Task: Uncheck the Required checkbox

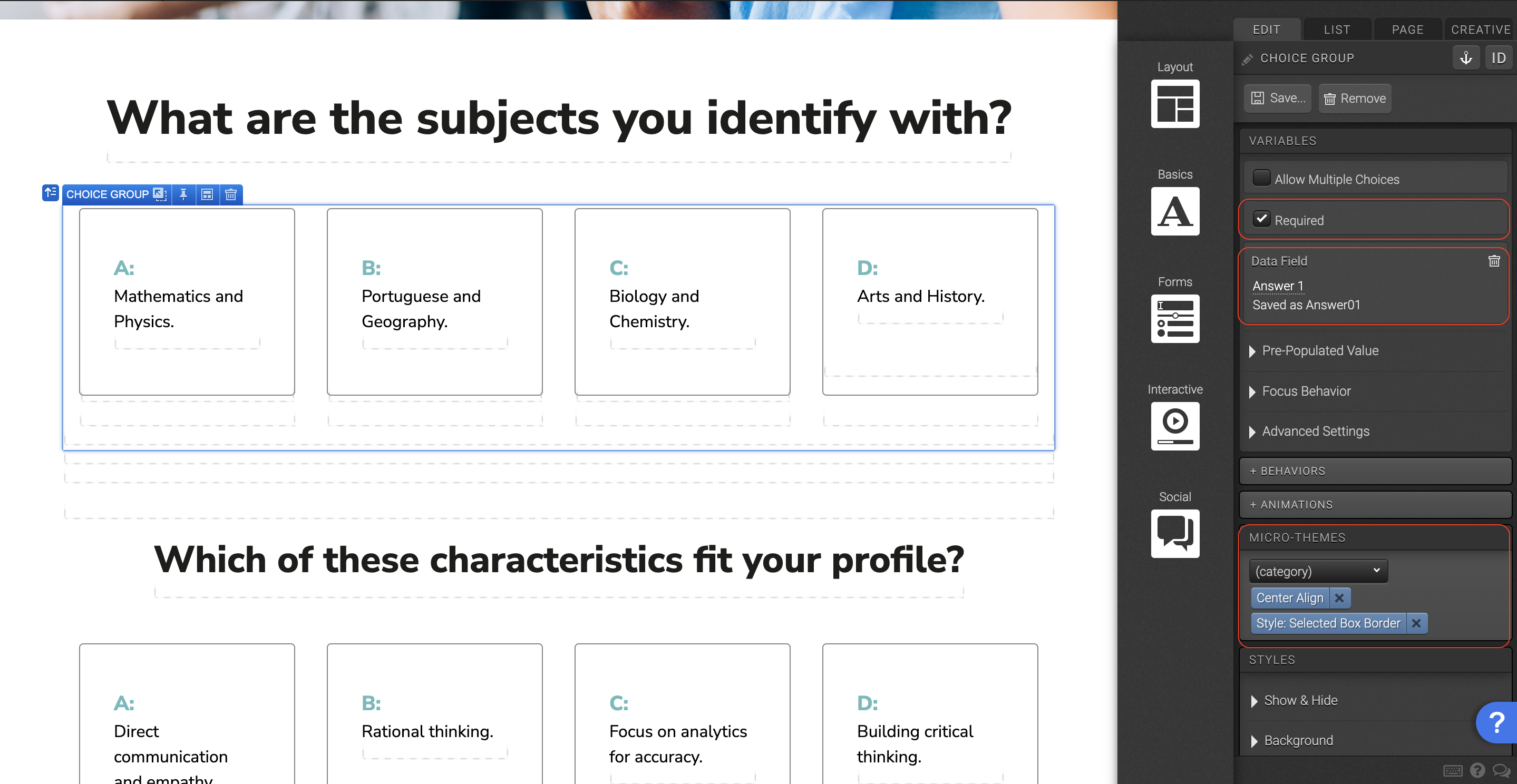Action: click(1261, 220)
